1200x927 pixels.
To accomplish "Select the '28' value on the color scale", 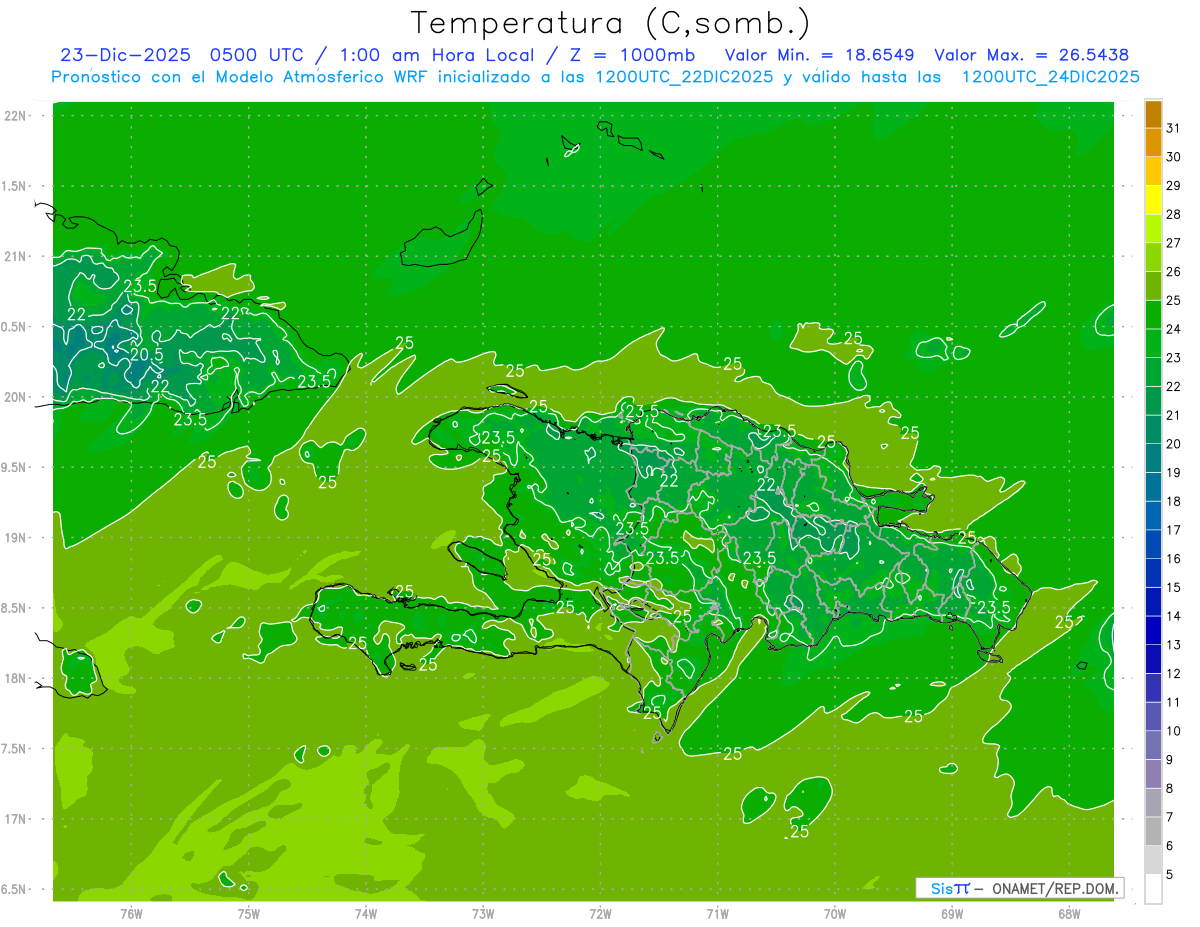I will (1173, 214).
